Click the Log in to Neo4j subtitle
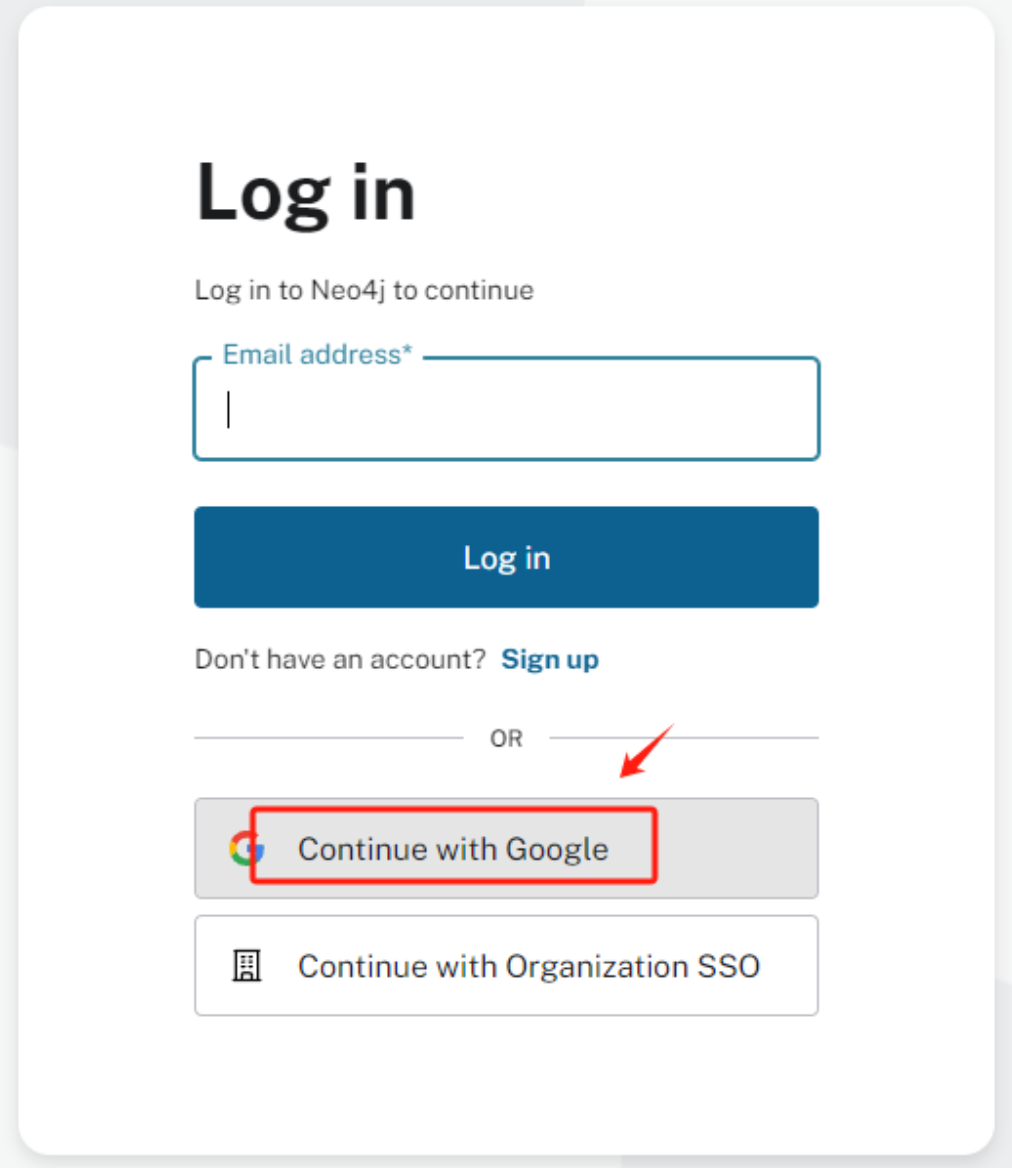Image resolution: width=1012 pixels, height=1168 pixels. (364, 291)
